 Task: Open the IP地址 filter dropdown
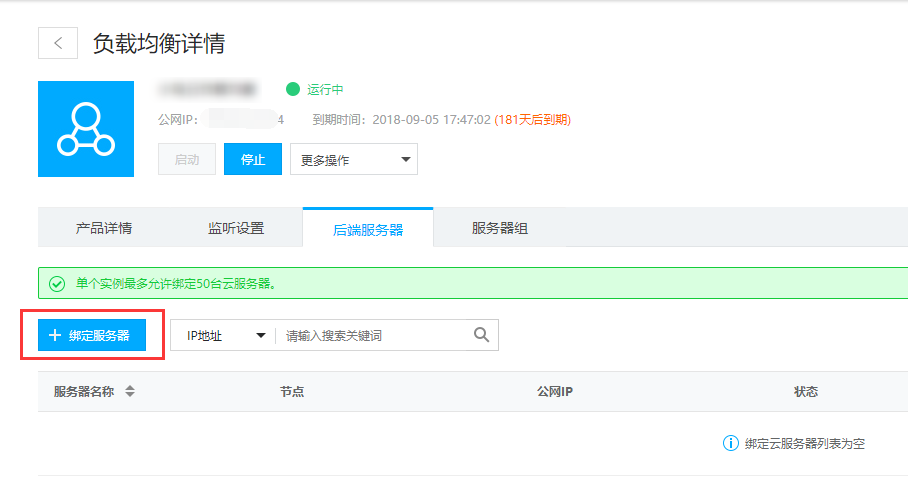(223, 336)
